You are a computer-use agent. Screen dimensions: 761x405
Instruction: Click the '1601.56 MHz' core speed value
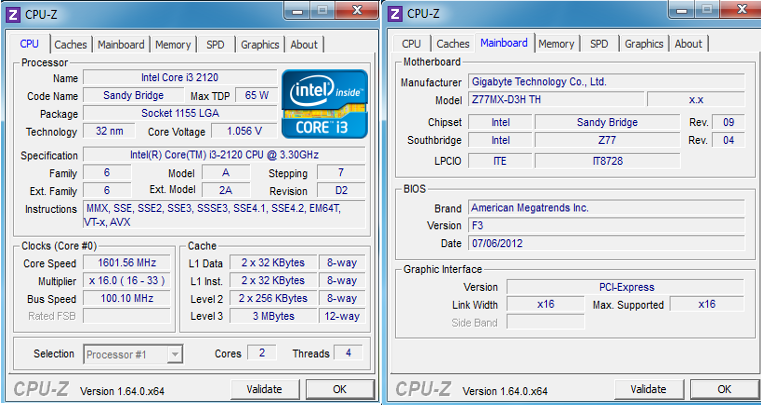pyautogui.click(x=127, y=263)
